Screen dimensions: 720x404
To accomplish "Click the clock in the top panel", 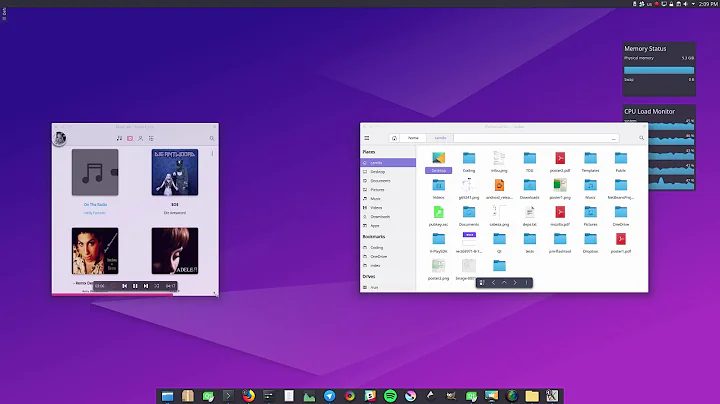I will click(708, 4).
